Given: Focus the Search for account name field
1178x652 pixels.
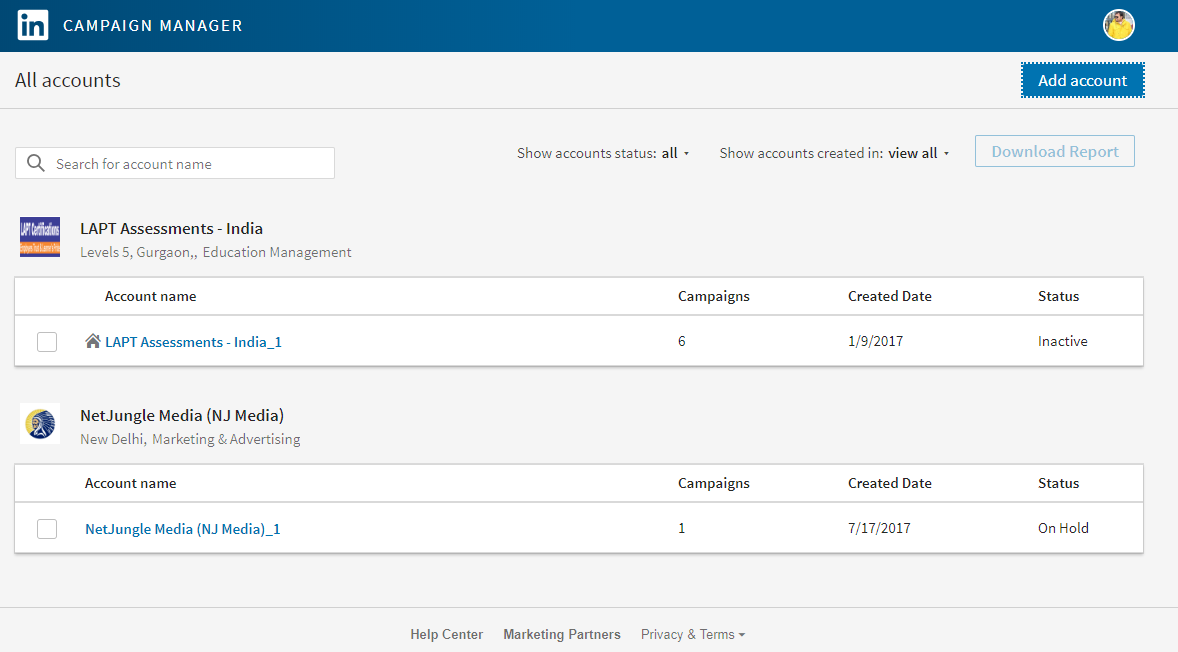Looking at the screenshot, I should 175,163.
